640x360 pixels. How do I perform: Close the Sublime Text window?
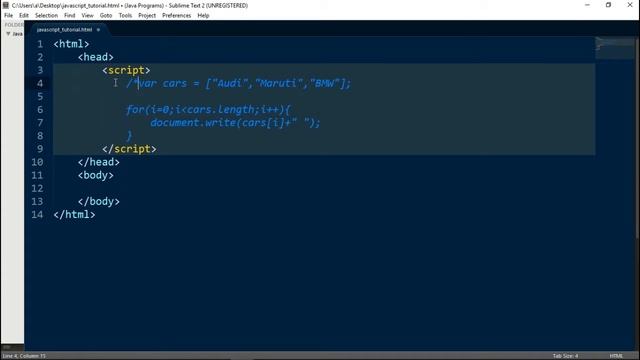(x=630, y=5)
